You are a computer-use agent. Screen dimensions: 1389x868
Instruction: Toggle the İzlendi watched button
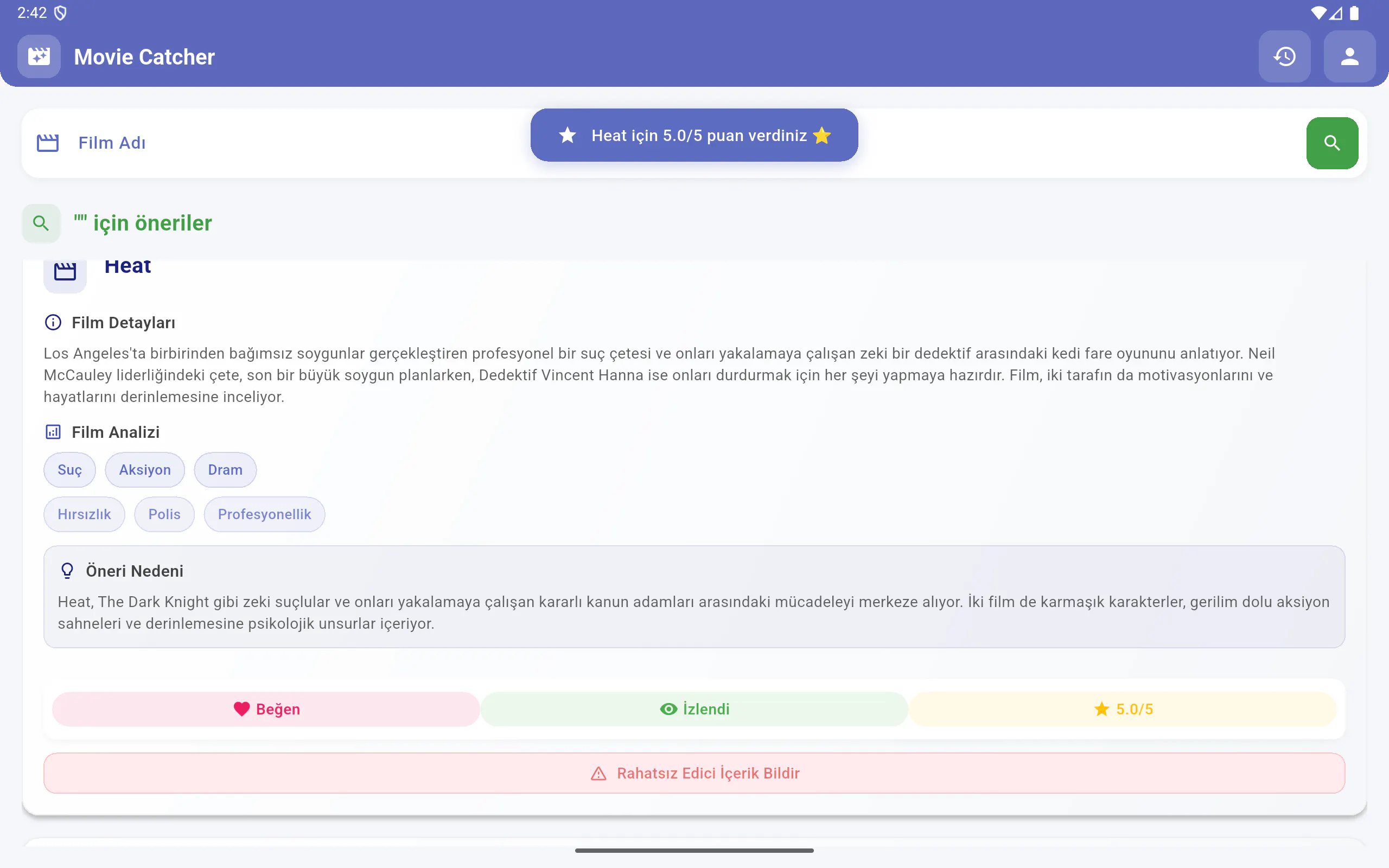coord(694,709)
